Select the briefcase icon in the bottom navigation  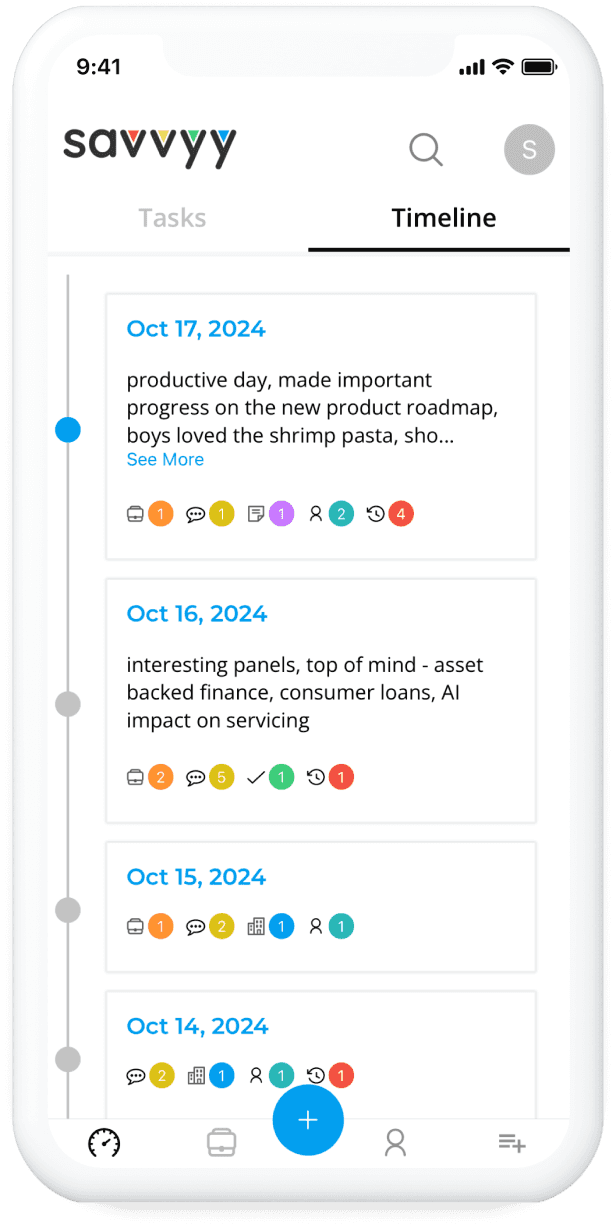coord(221,1141)
